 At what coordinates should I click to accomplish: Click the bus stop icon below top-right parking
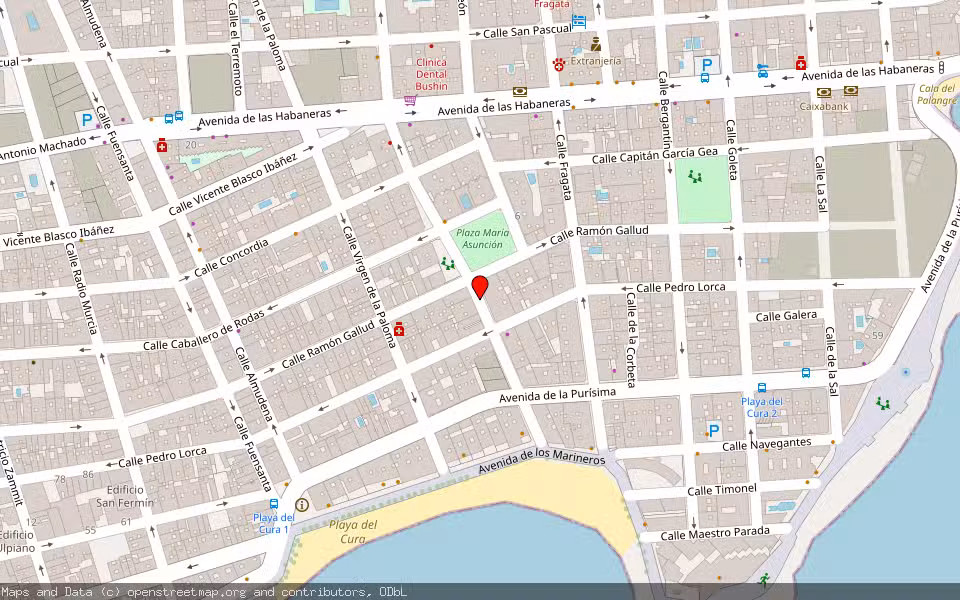click(705, 78)
